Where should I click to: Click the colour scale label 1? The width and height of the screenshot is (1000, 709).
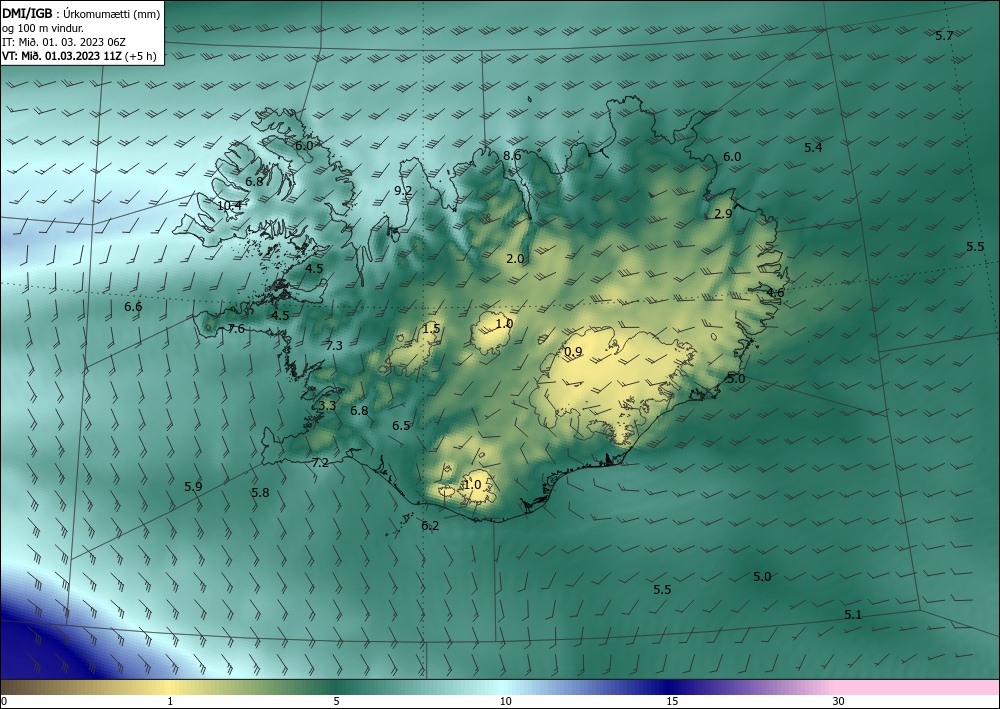pyautogui.click(x=170, y=702)
